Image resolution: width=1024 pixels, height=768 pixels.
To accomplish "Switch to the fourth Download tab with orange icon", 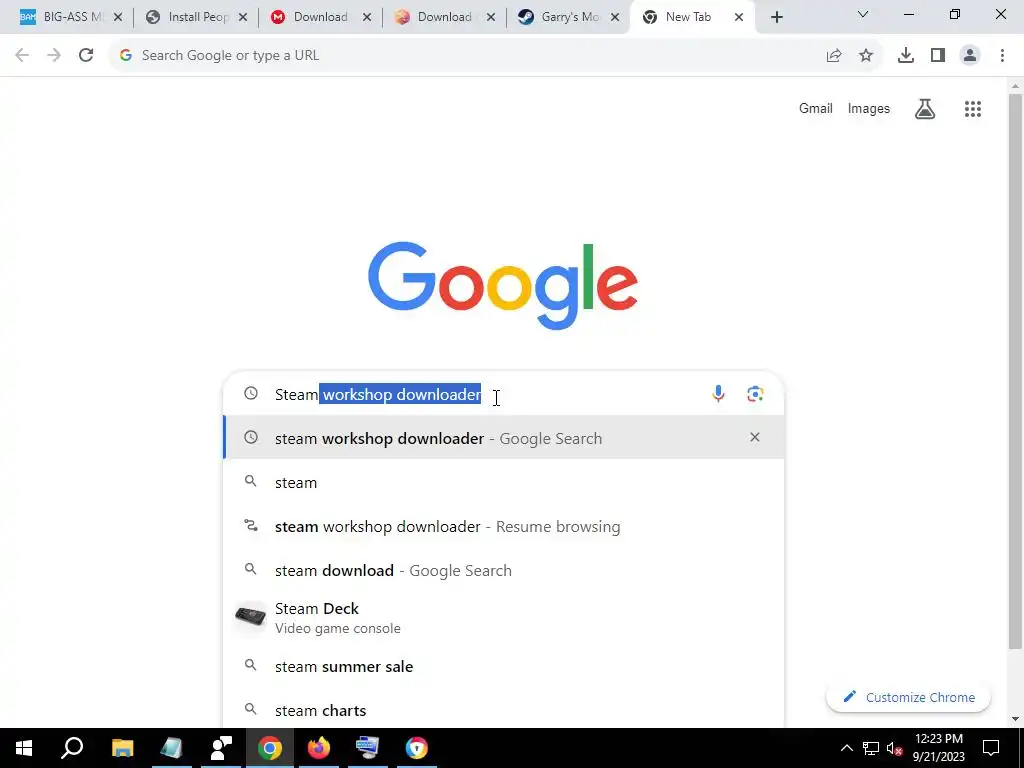I will [445, 18].
